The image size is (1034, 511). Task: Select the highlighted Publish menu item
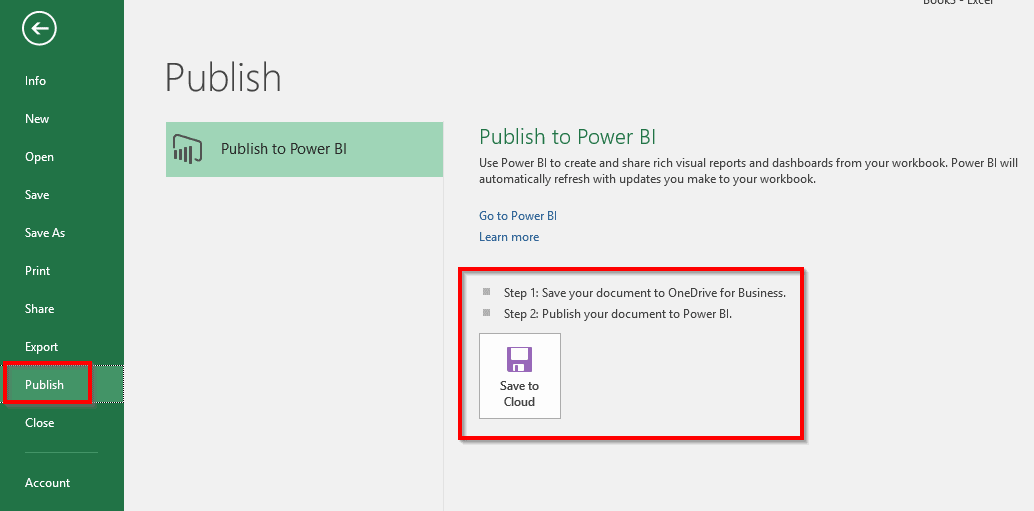pos(45,385)
